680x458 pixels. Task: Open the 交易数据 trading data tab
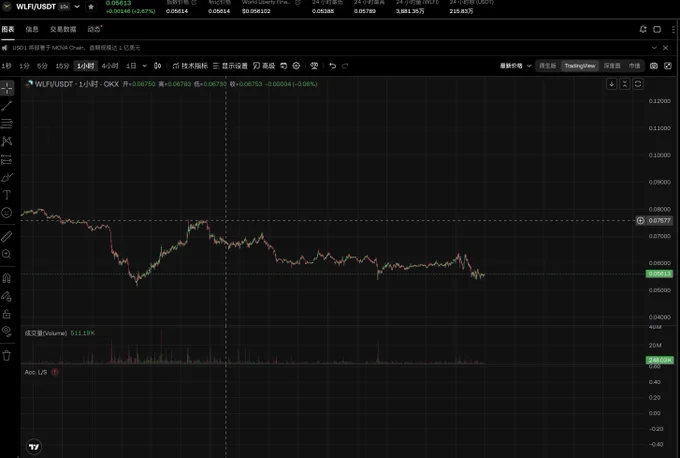(63, 29)
